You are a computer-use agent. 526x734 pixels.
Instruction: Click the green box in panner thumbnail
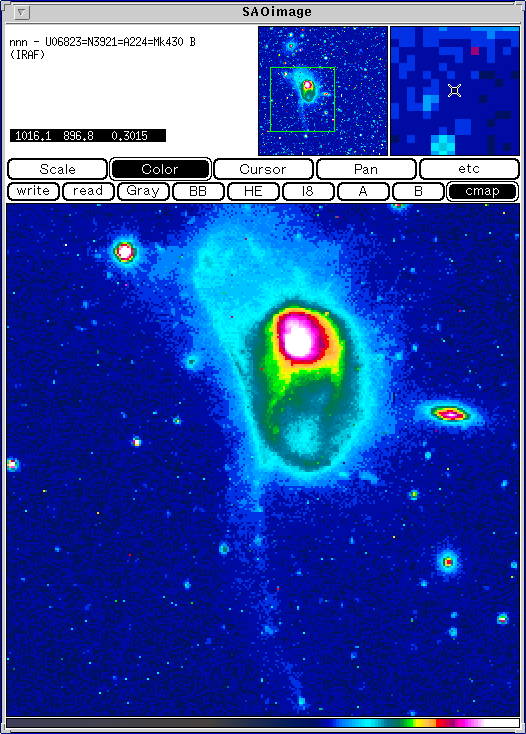coord(302,99)
